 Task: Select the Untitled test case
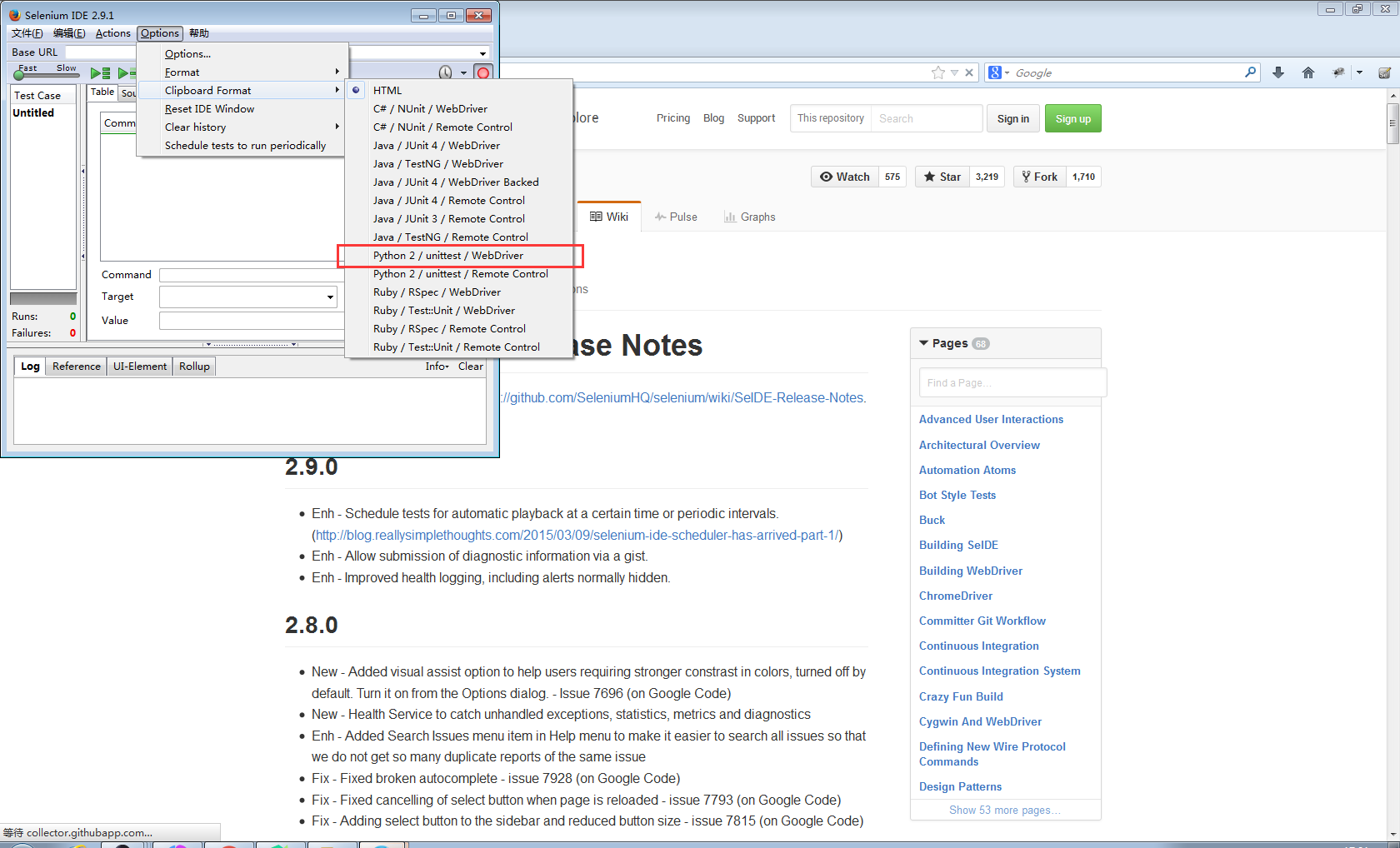[x=33, y=113]
